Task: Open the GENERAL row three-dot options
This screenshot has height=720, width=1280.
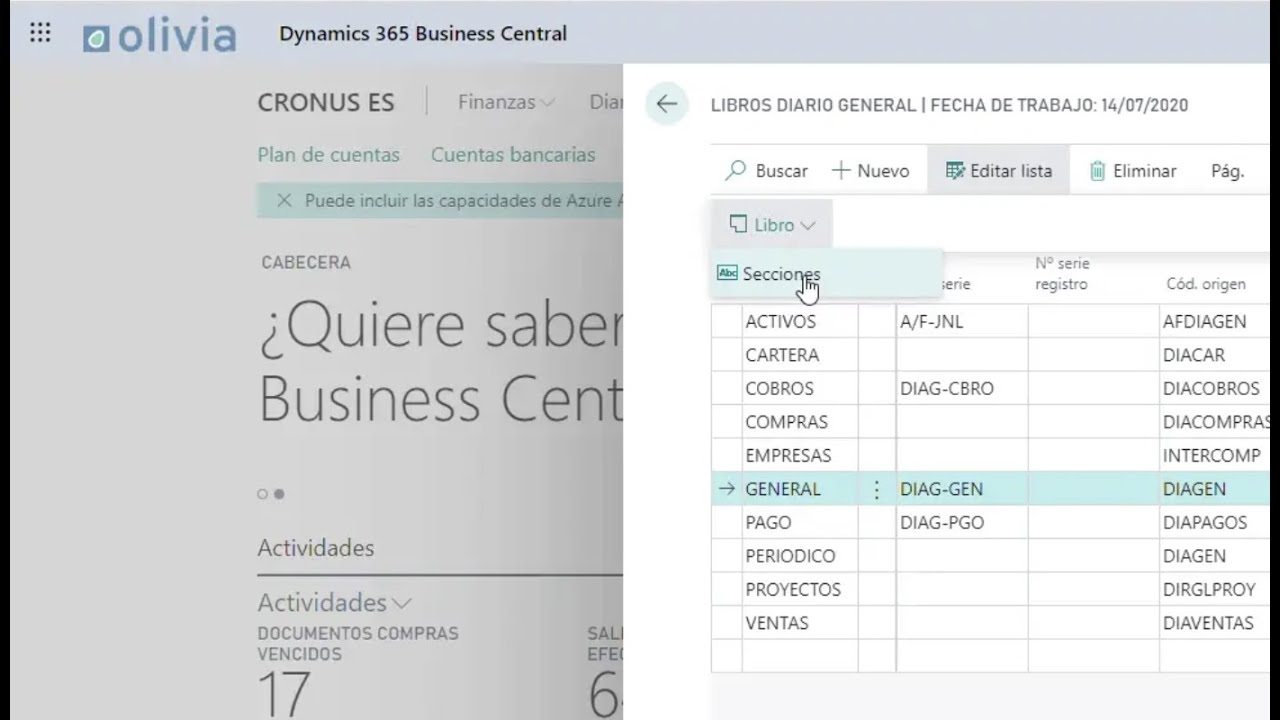Action: tap(877, 489)
